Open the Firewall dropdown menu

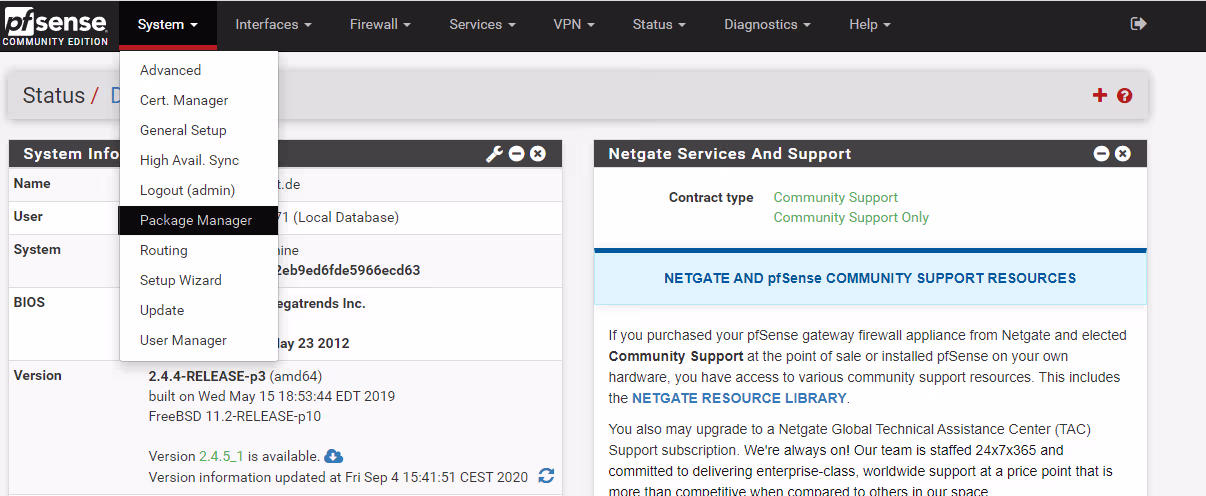coord(380,24)
